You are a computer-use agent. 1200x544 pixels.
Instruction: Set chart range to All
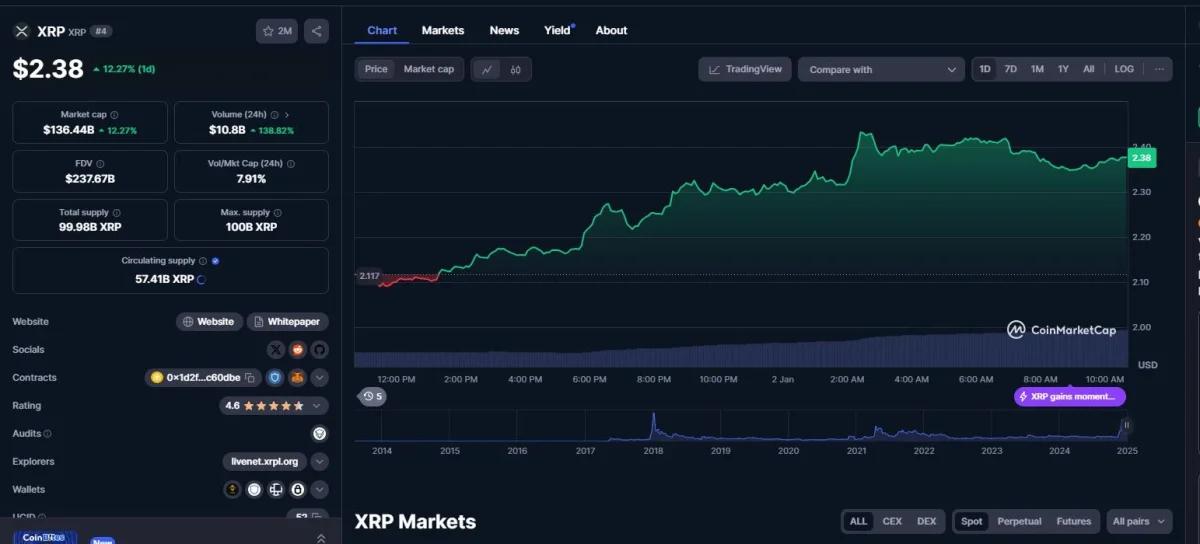[1089, 69]
